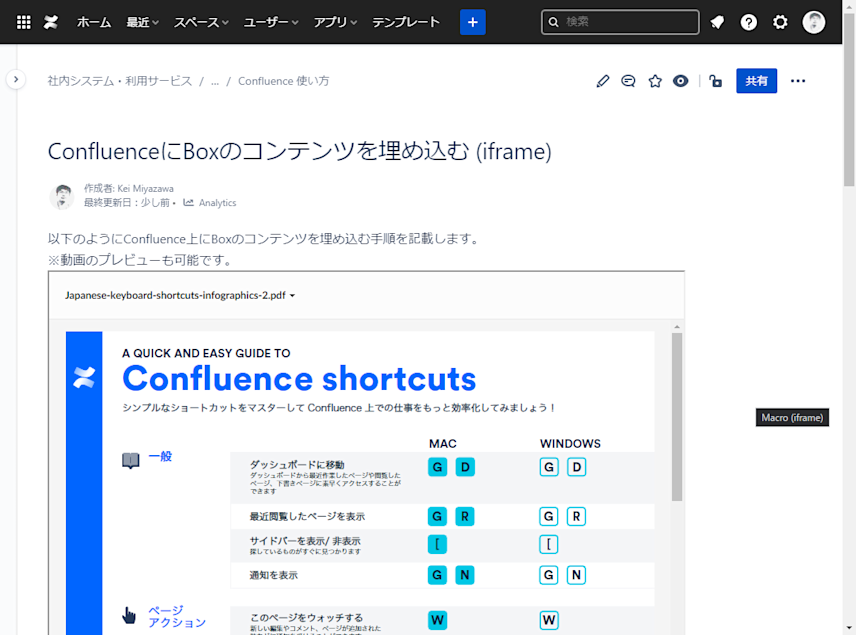Viewport: 856px width, 635px height.
Task: Click the page title heading text
Action: tap(300, 151)
